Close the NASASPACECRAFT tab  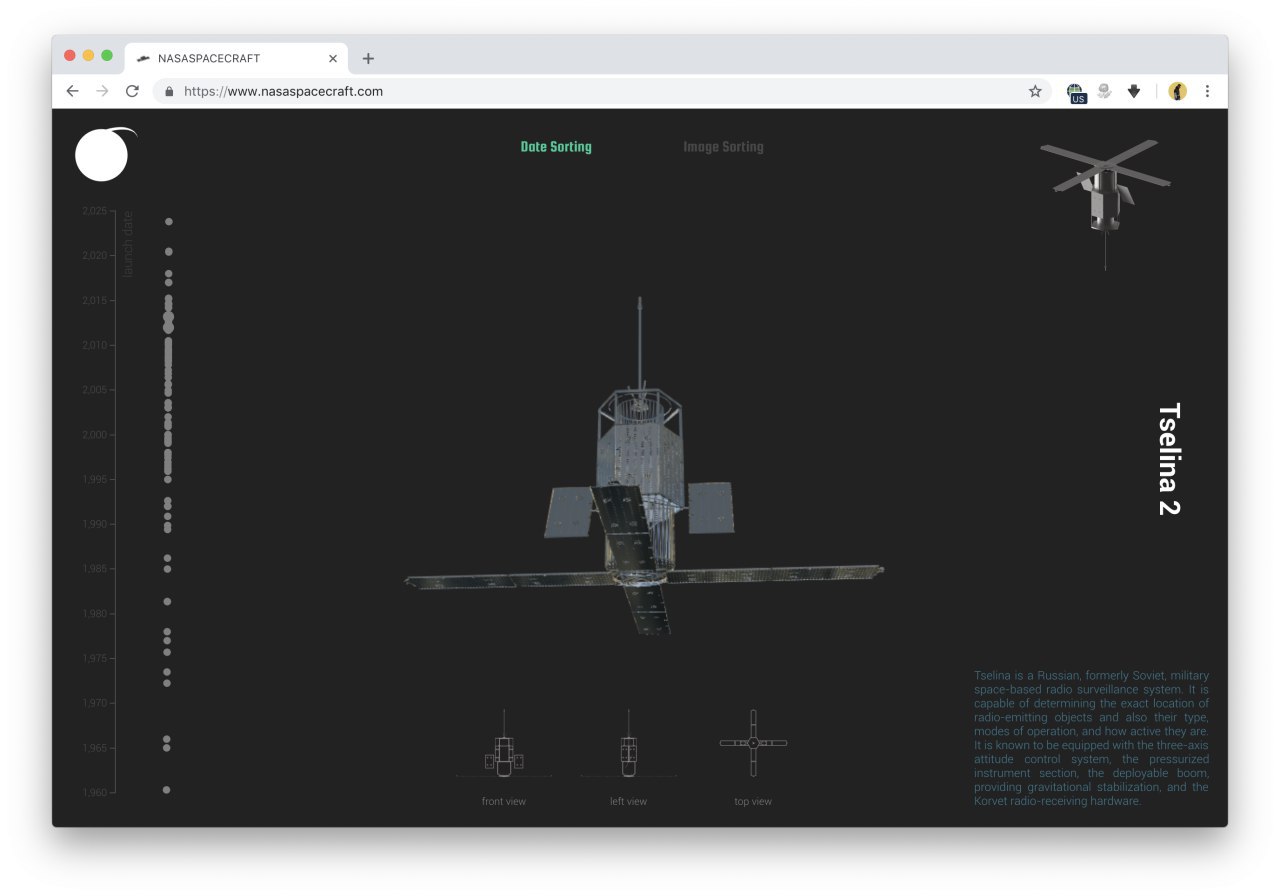click(x=333, y=58)
